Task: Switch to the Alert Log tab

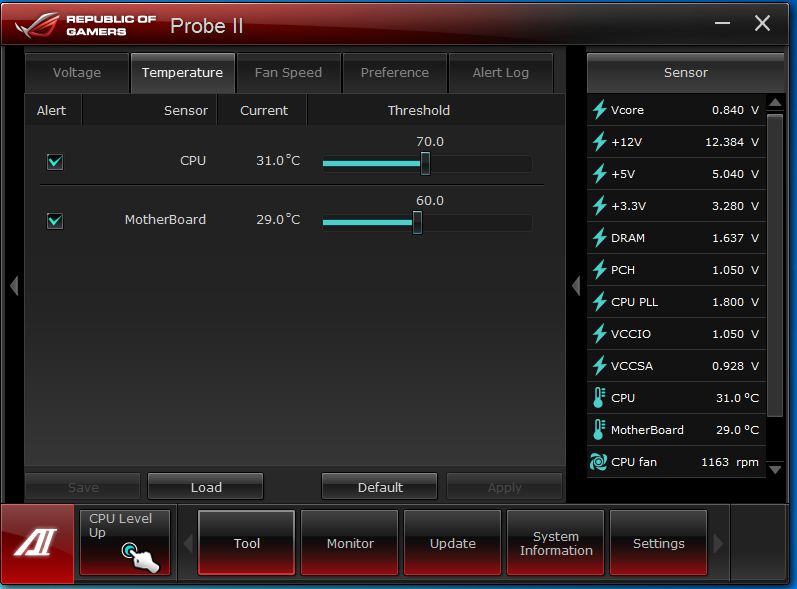Action: pyautogui.click(x=501, y=73)
